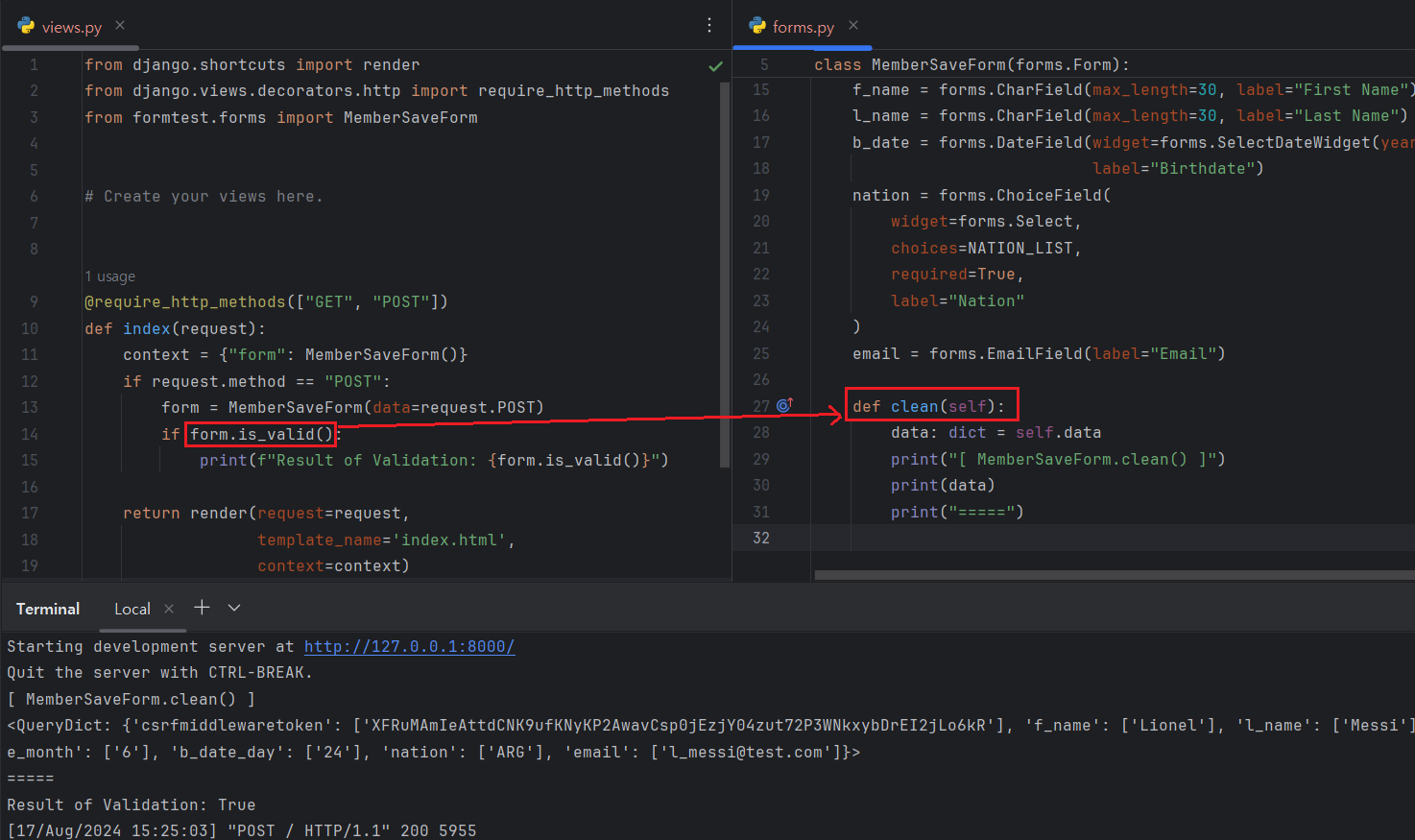Image resolution: width=1415 pixels, height=840 pixels.
Task: Open the editor tab options three-dot menu
Action: 709,26
